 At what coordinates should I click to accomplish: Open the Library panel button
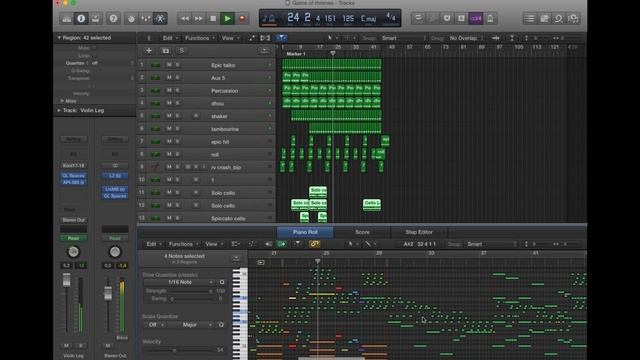click(x=67, y=18)
